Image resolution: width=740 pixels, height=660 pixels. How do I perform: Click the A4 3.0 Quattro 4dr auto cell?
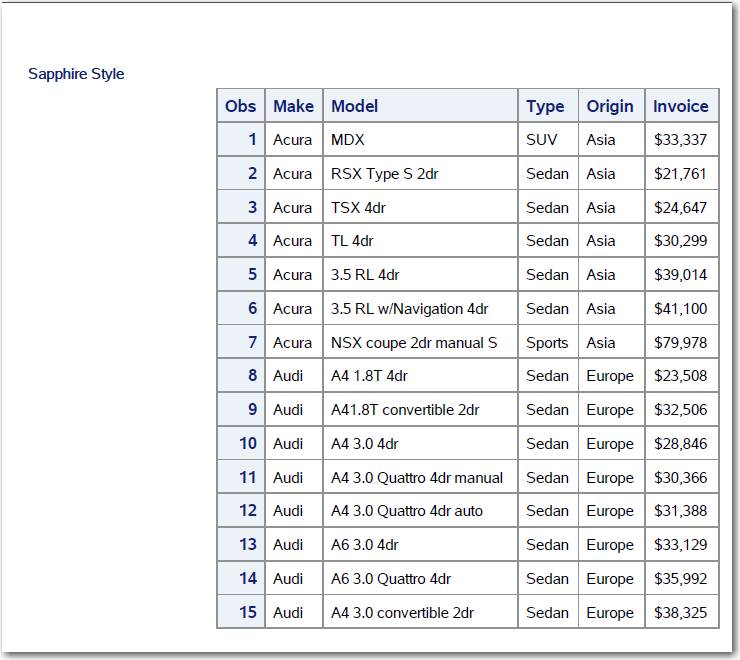click(407, 511)
